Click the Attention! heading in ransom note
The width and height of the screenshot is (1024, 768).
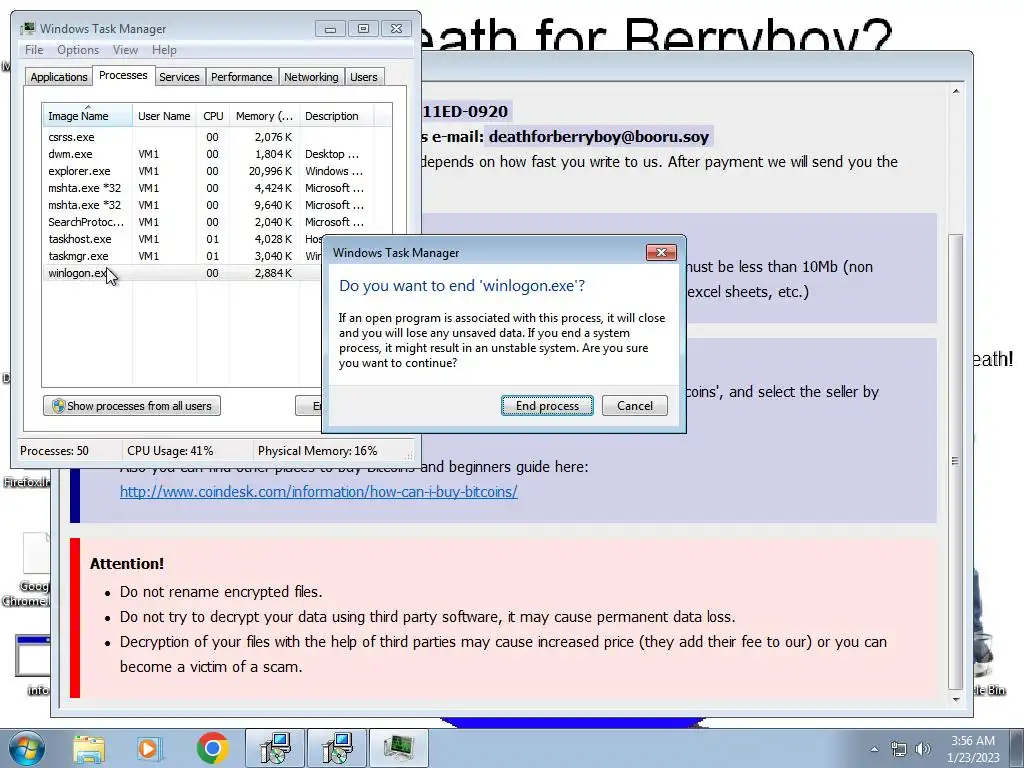[x=127, y=564]
